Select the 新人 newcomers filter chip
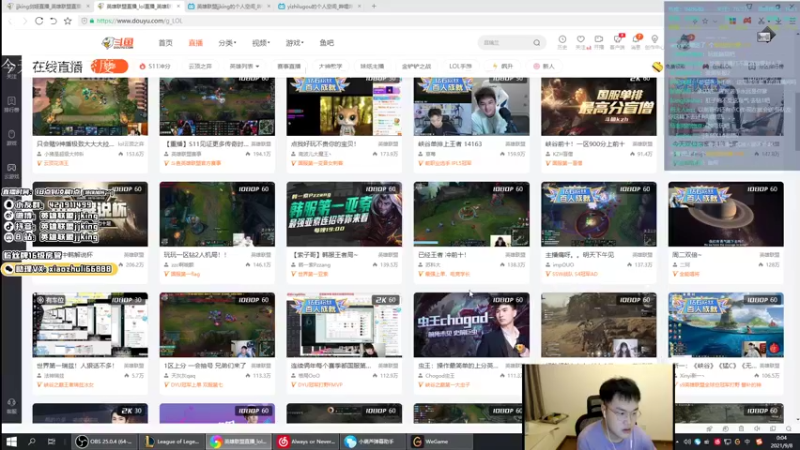800x450 pixels. point(544,66)
